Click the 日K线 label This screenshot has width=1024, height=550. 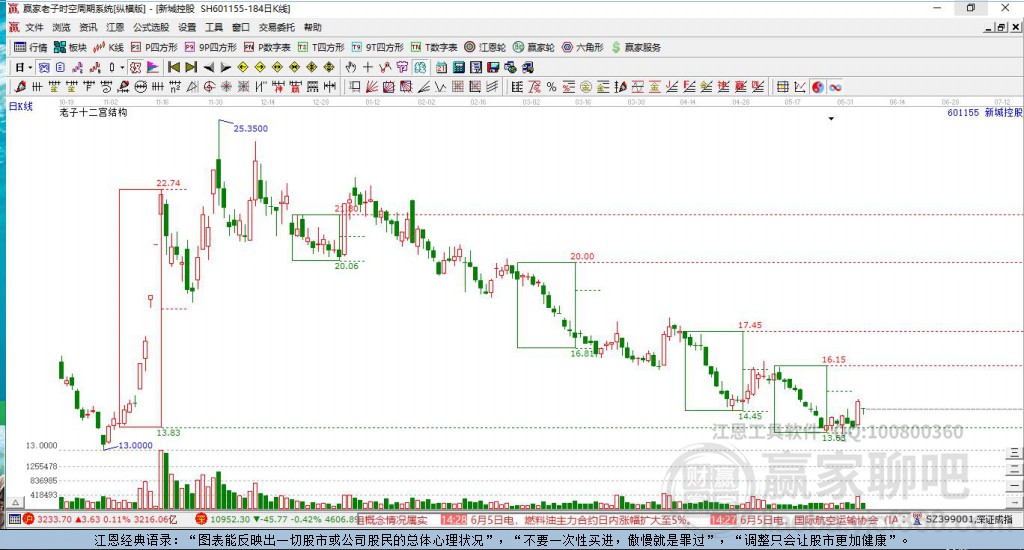point(20,106)
